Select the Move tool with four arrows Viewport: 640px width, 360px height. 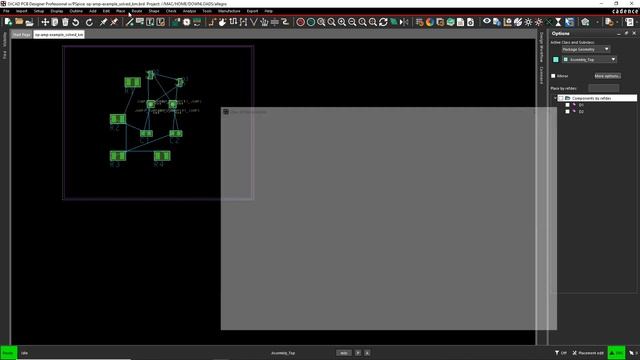[45, 22]
